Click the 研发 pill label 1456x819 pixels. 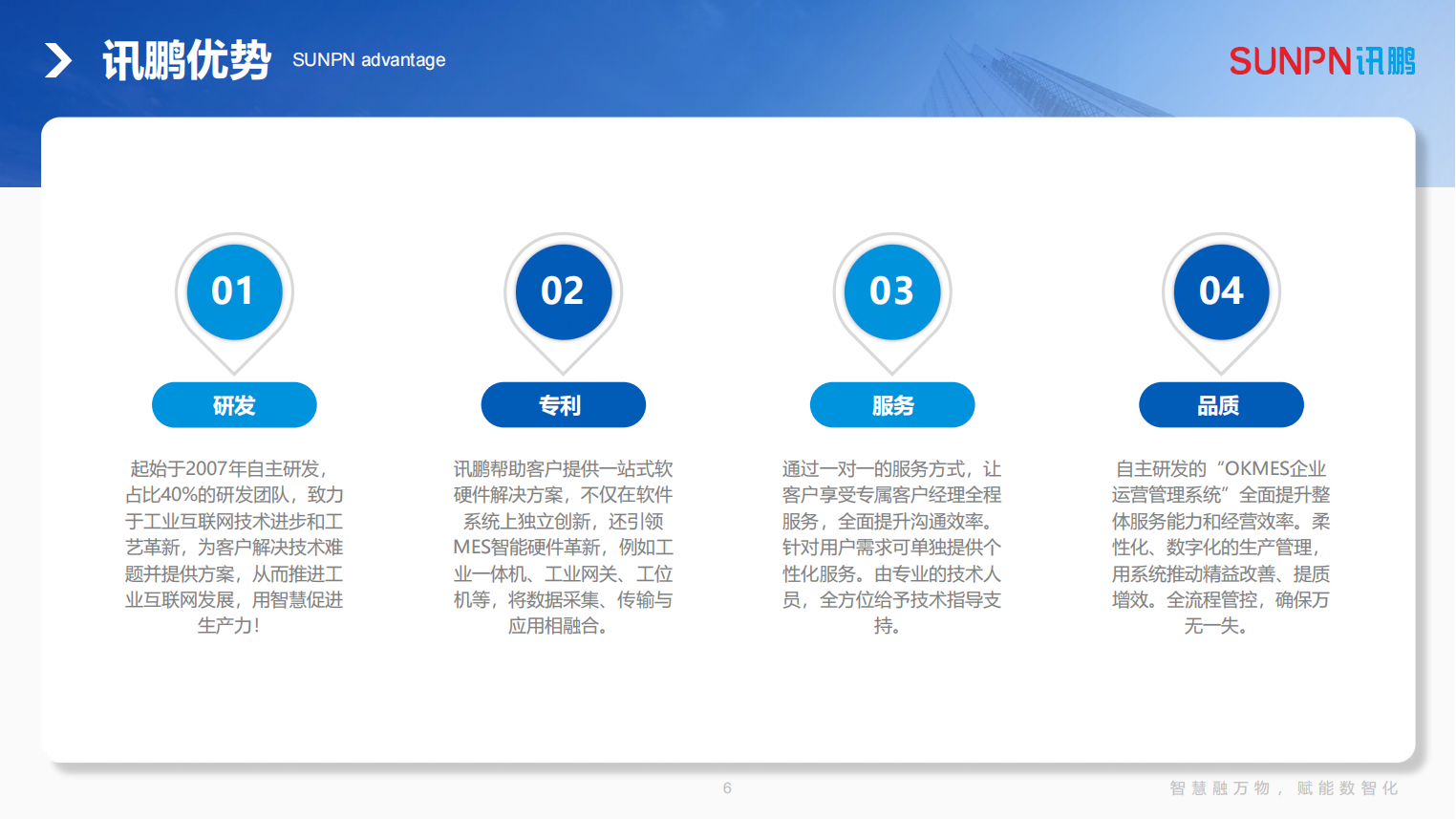[234, 405]
